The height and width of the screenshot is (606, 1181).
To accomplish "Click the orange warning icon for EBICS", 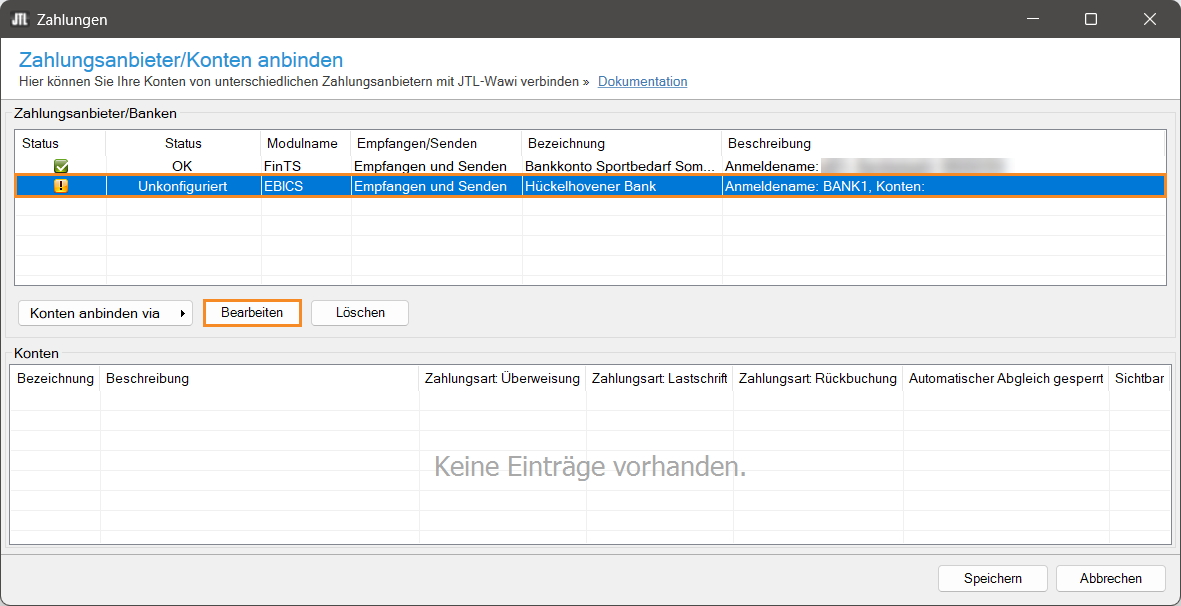I will 61,186.
